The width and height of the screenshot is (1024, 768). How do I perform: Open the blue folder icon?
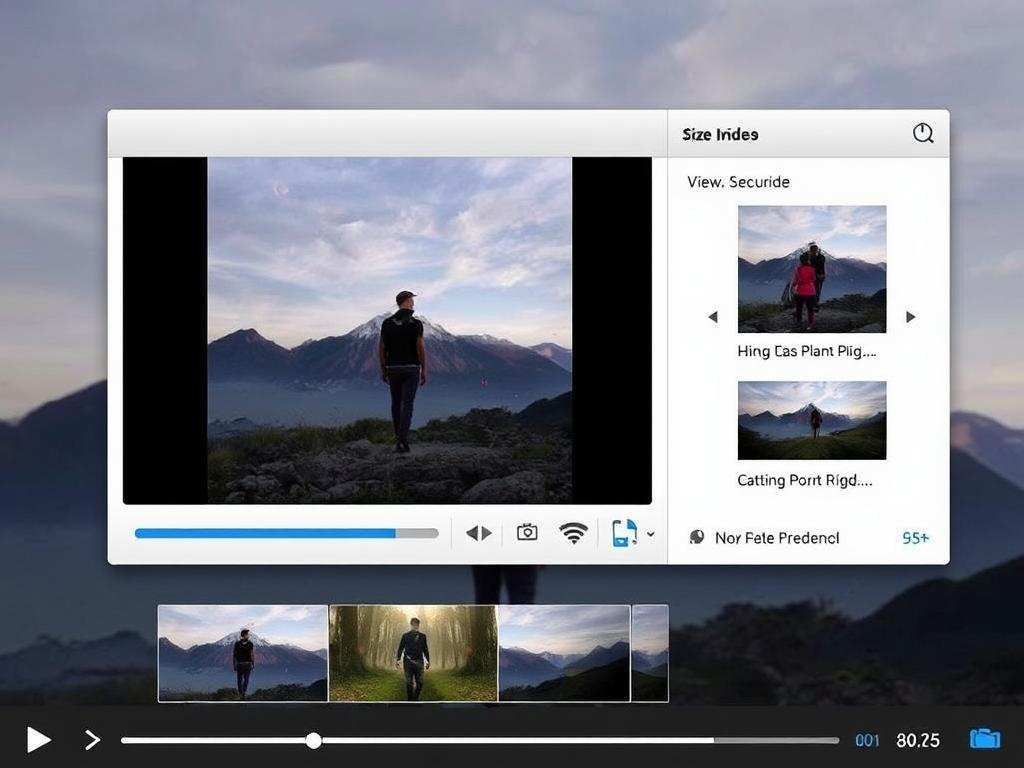985,739
